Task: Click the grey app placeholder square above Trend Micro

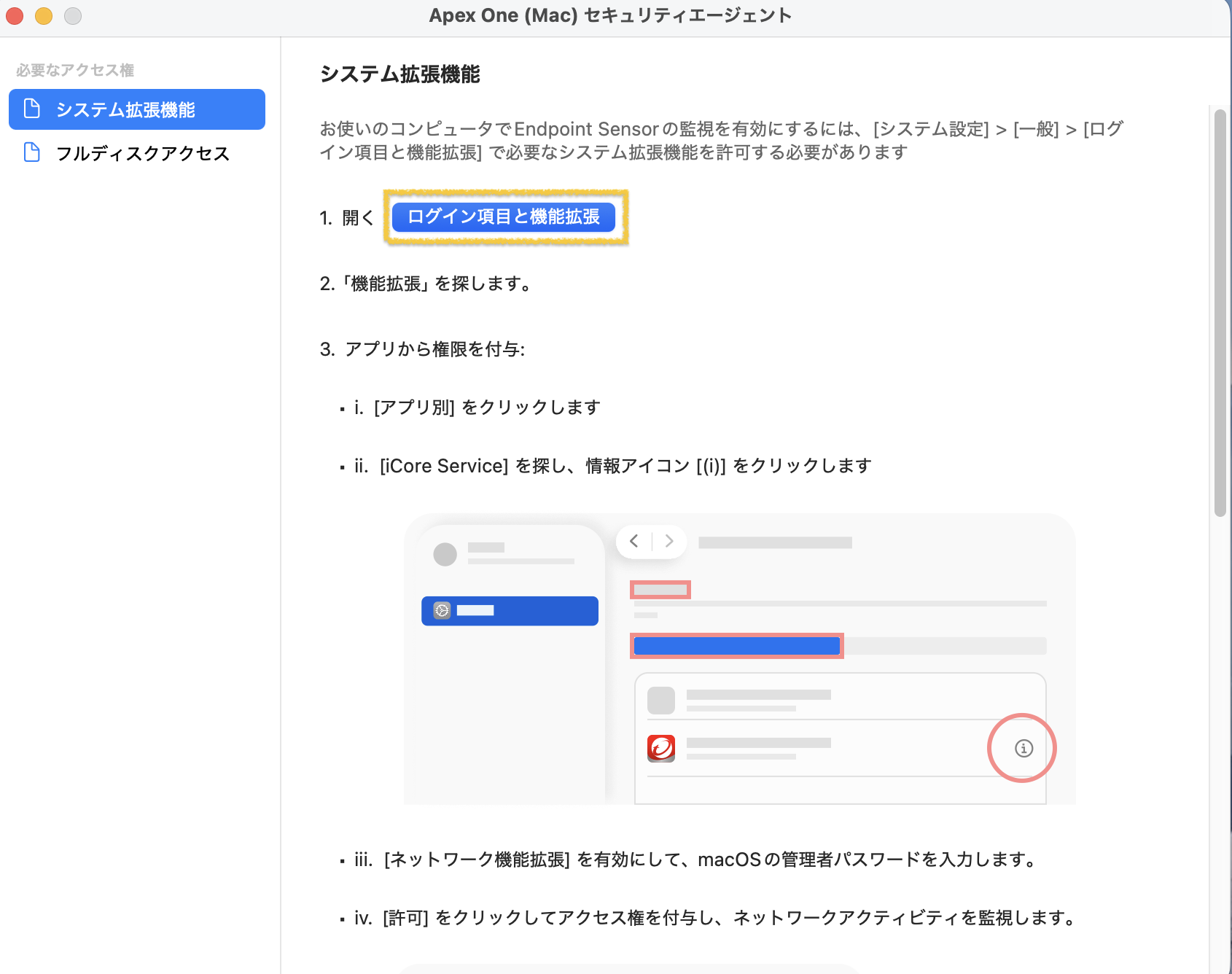Action: tap(661, 701)
